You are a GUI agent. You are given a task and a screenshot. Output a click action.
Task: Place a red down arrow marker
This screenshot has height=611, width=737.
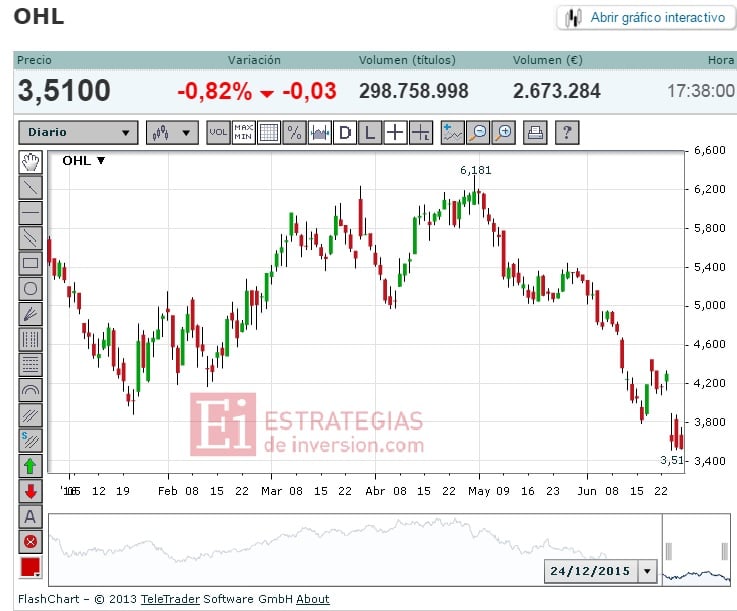click(31, 492)
